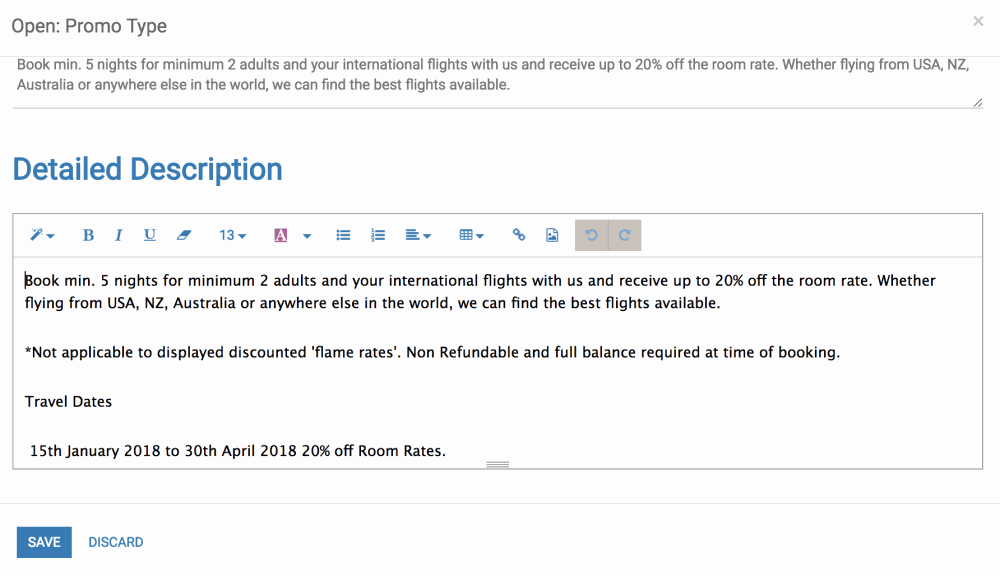Click the redo button in editor toolbar
This screenshot has height=576, width=1000.
point(624,235)
